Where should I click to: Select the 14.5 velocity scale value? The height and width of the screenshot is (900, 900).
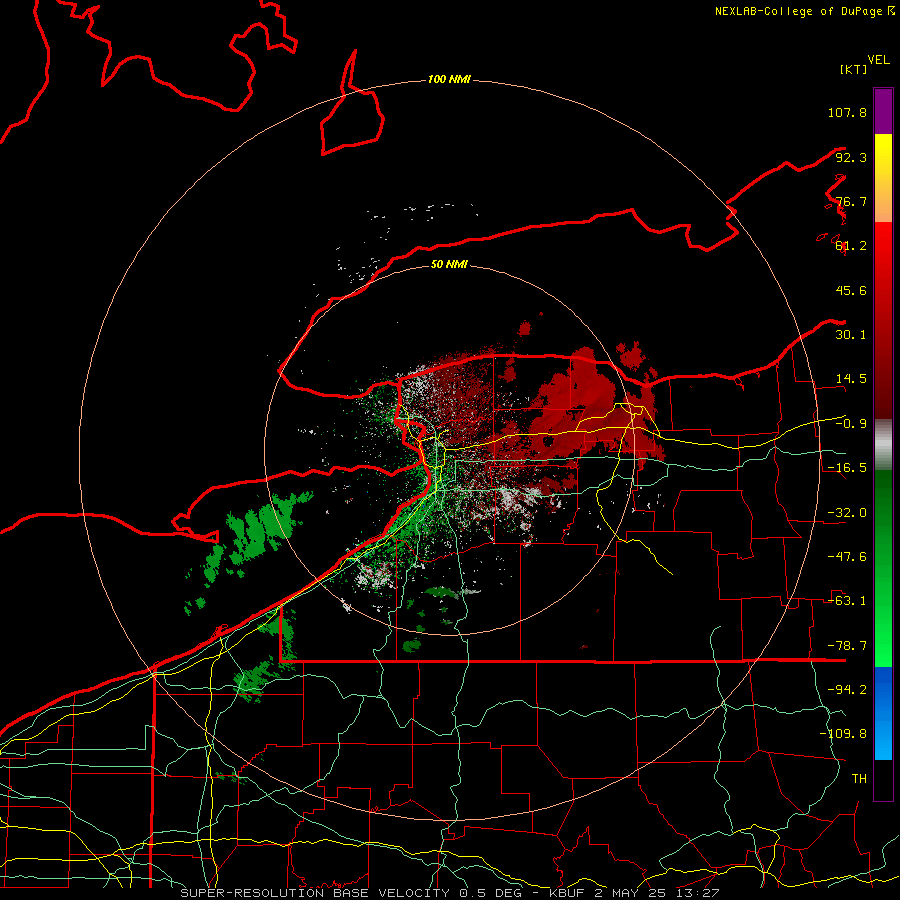coord(851,379)
